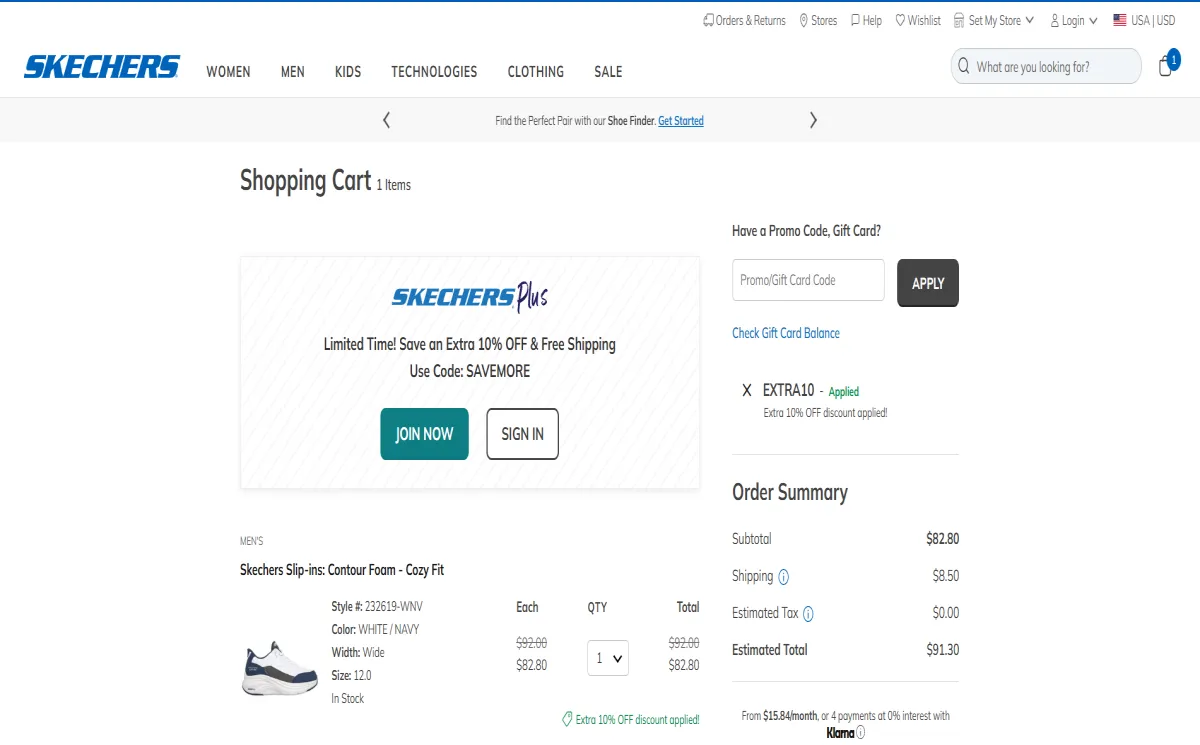This screenshot has width=1200, height=745.
Task: Open the Wishlist heart icon
Action: 898,20
